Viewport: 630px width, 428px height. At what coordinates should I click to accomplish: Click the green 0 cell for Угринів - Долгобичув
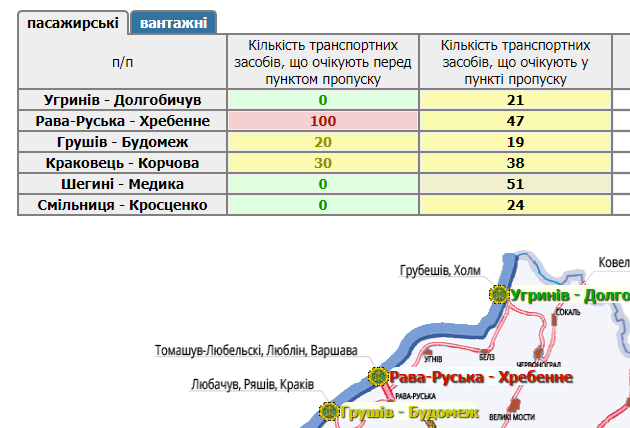(x=323, y=100)
